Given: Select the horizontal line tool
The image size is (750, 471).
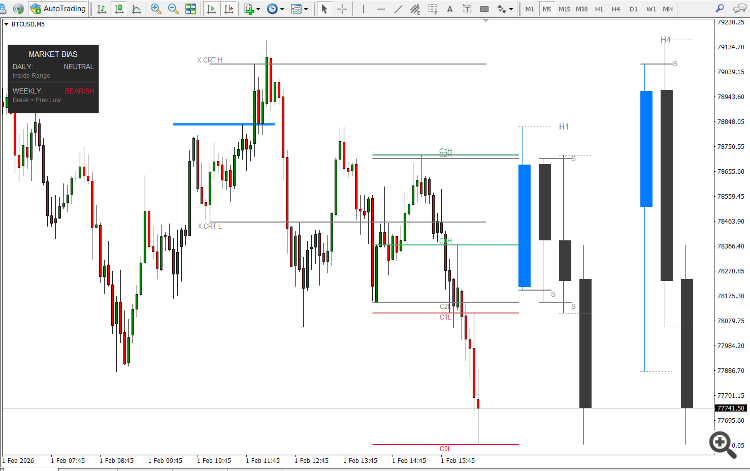Looking at the screenshot, I should pos(381,9).
